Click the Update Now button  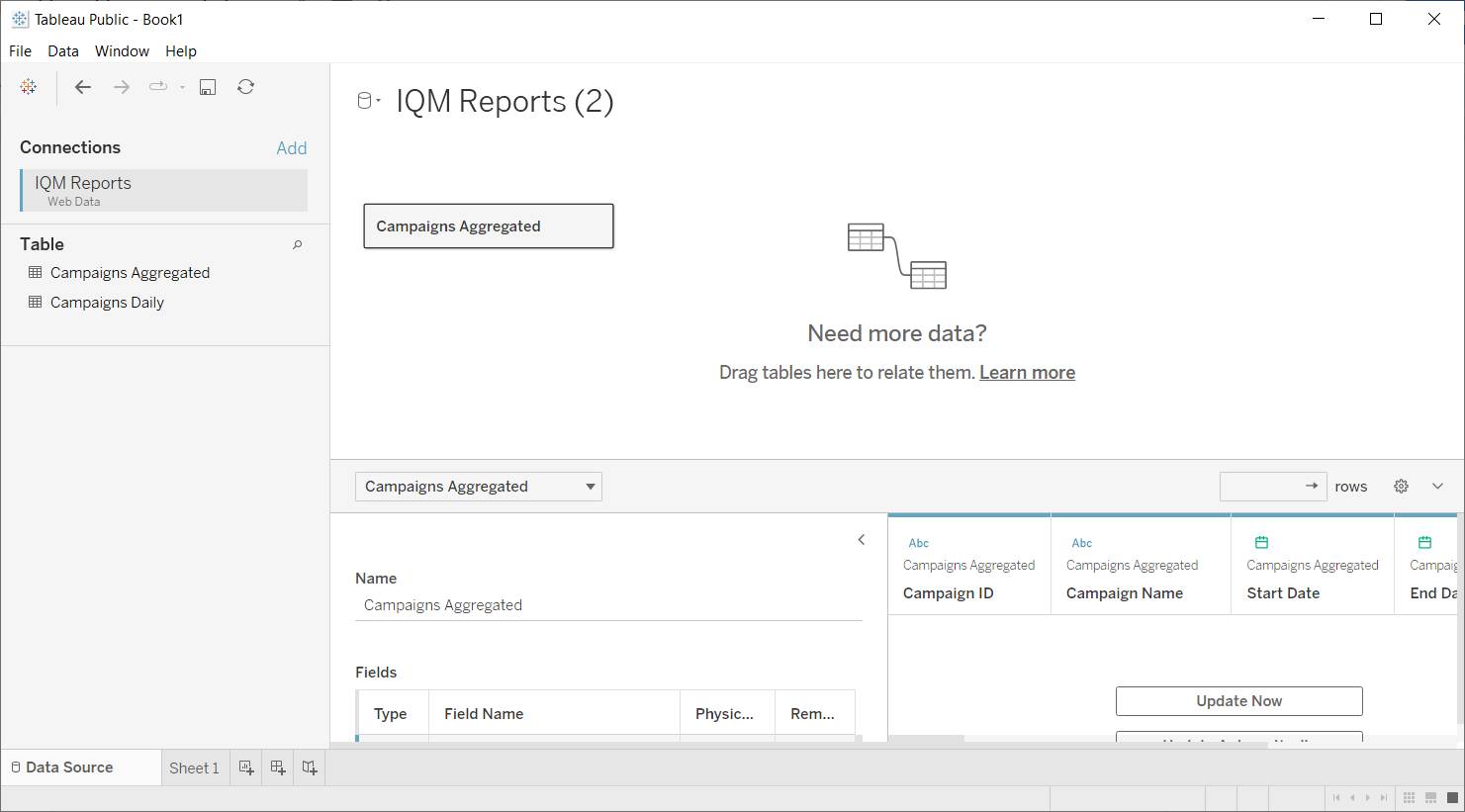(x=1238, y=701)
